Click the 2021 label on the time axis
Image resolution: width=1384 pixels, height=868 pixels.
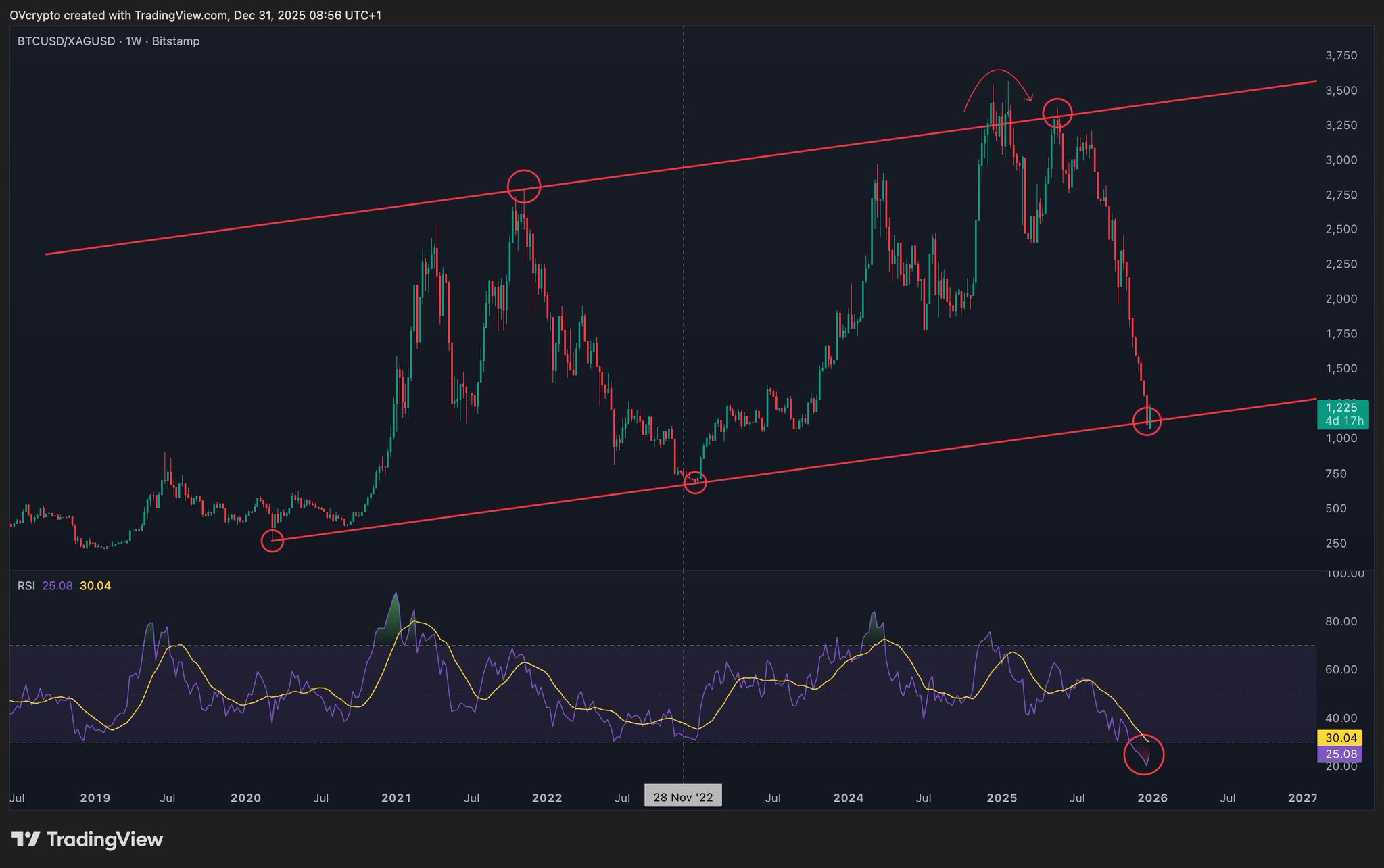(396, 798)
